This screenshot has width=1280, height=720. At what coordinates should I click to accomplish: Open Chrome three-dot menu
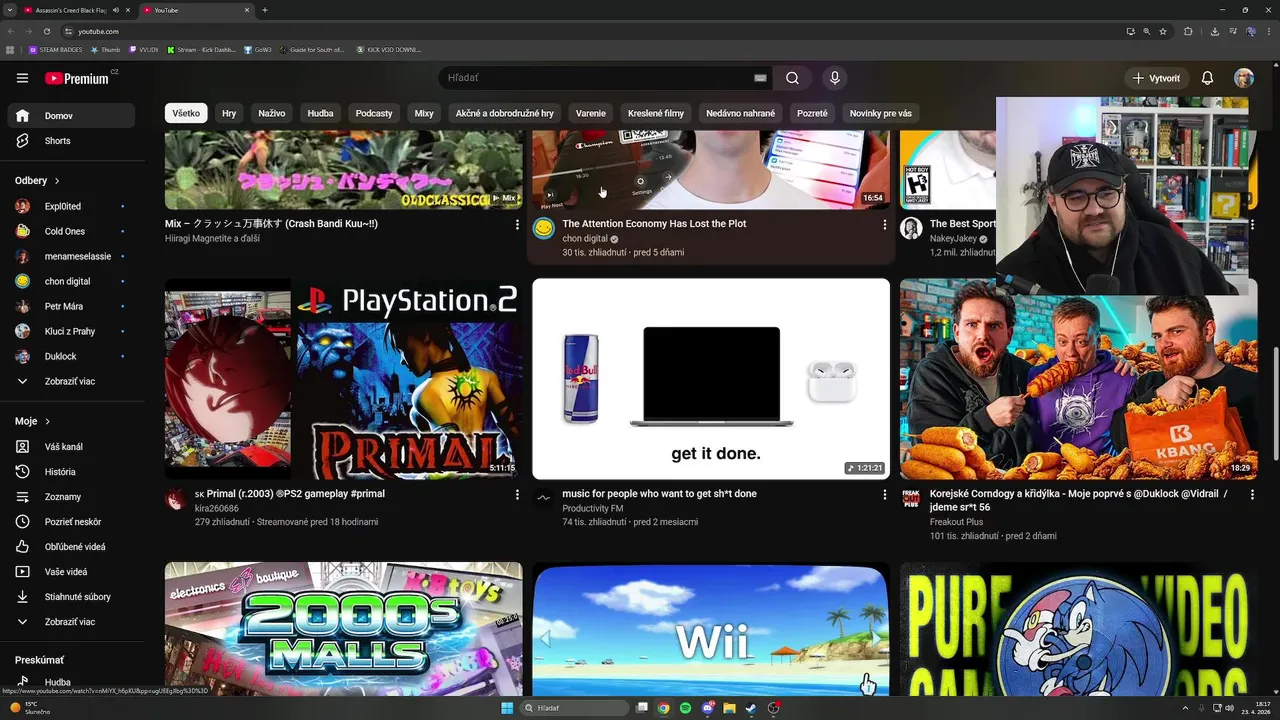pyautogui.click(x=1267, y=31)
